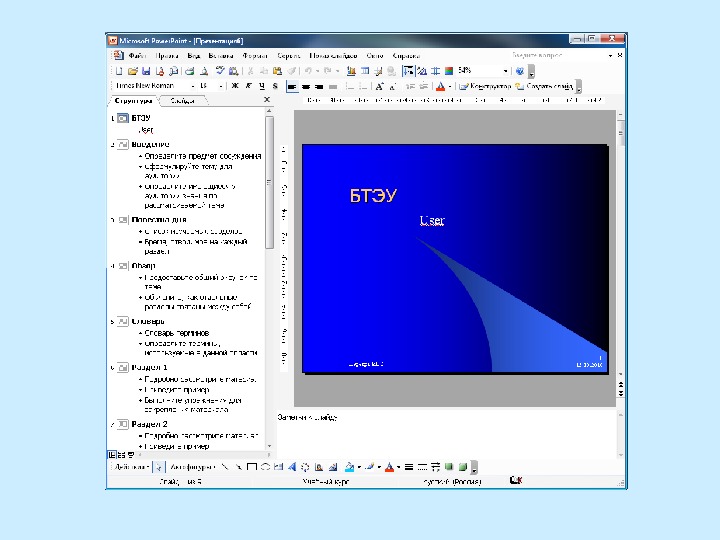Open a file using the folder icon
720x540 pixels.
pyautogui.click(x=133, y=71)
